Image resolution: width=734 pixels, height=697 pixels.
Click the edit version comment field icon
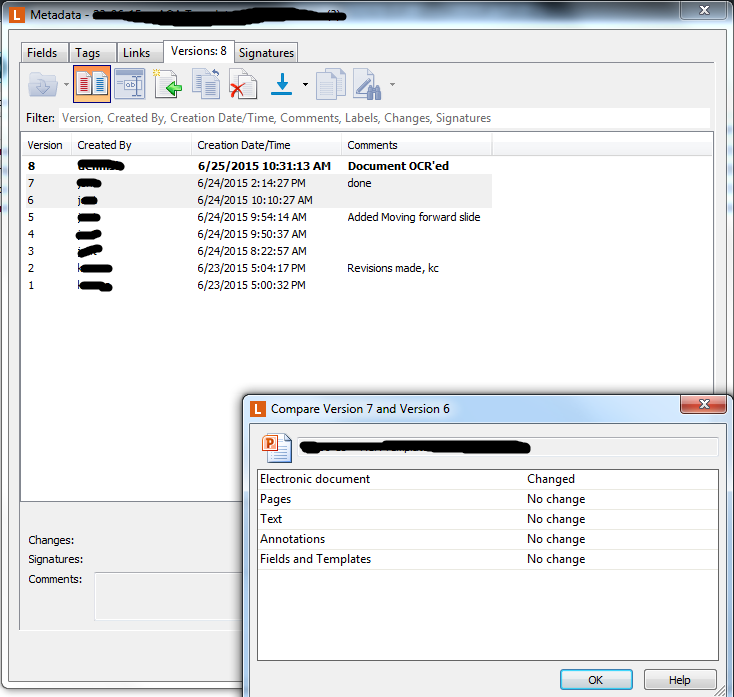pyautogui.click(x=130, y=84)
